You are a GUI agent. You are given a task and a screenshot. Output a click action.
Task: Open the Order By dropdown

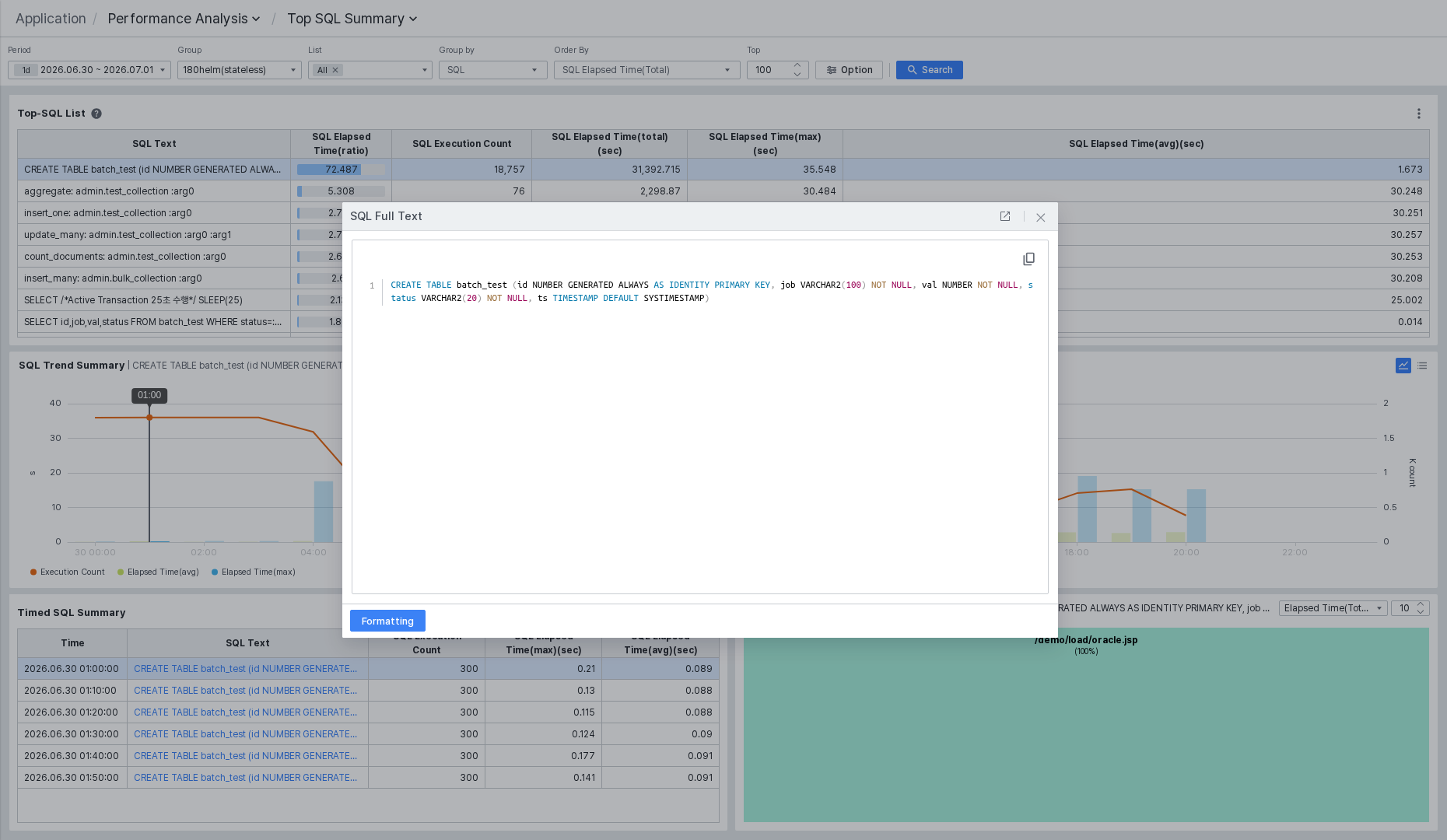[647, 70]
